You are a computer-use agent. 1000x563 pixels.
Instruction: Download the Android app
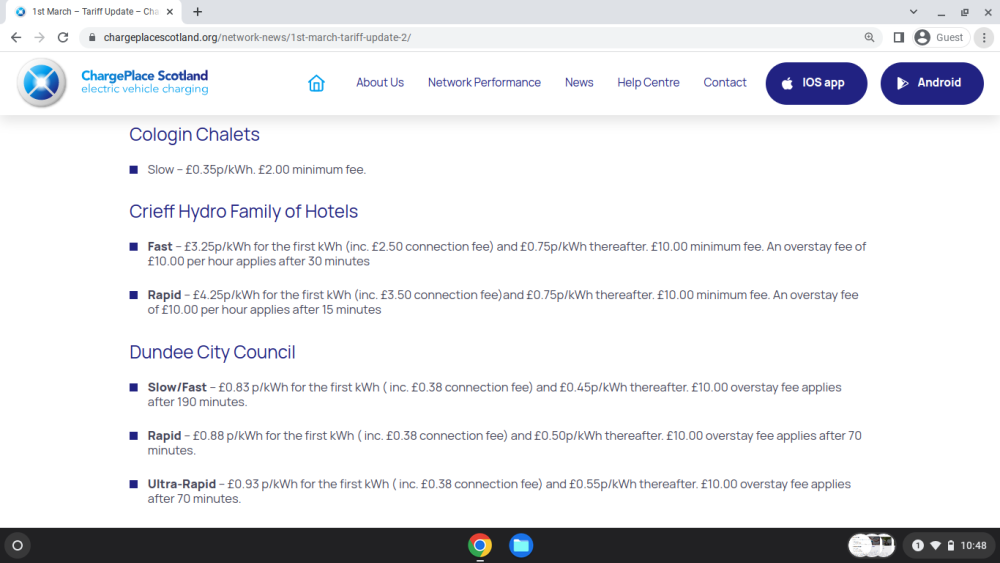coord(932,83)
